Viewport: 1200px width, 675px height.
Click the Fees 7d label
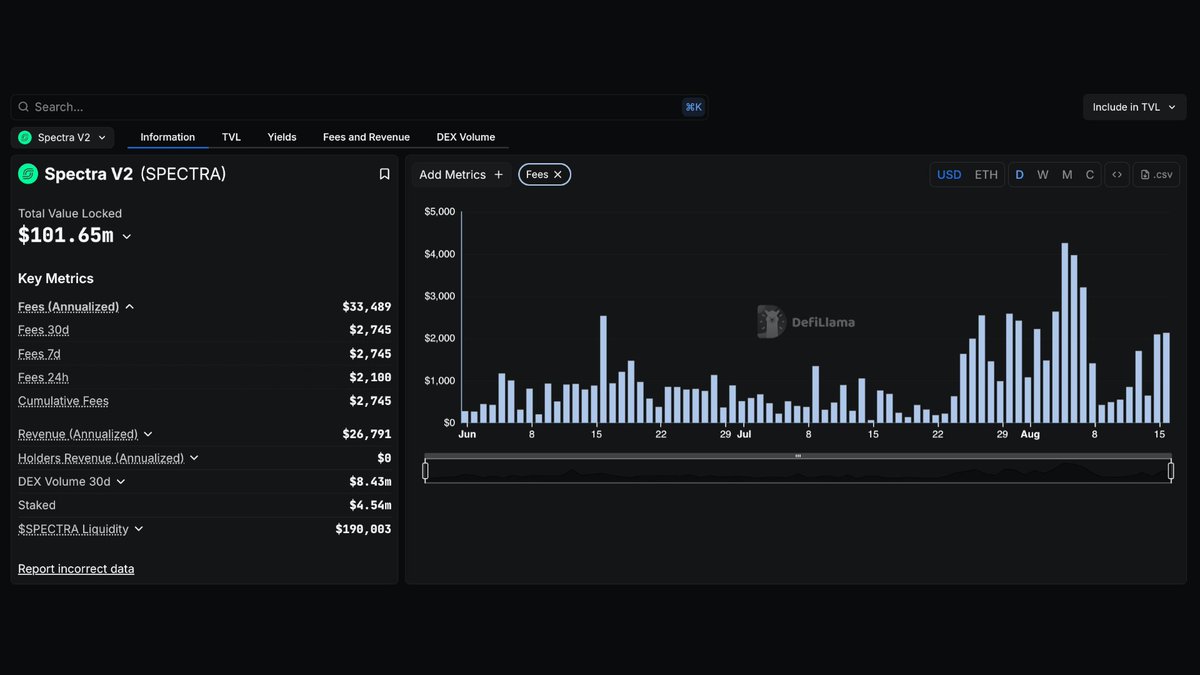click(x=40, y=354)
